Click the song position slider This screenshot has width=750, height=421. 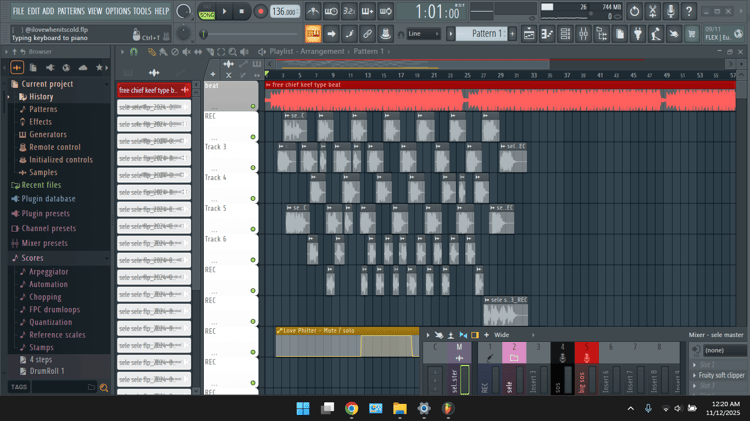click(x=249, y=34)
